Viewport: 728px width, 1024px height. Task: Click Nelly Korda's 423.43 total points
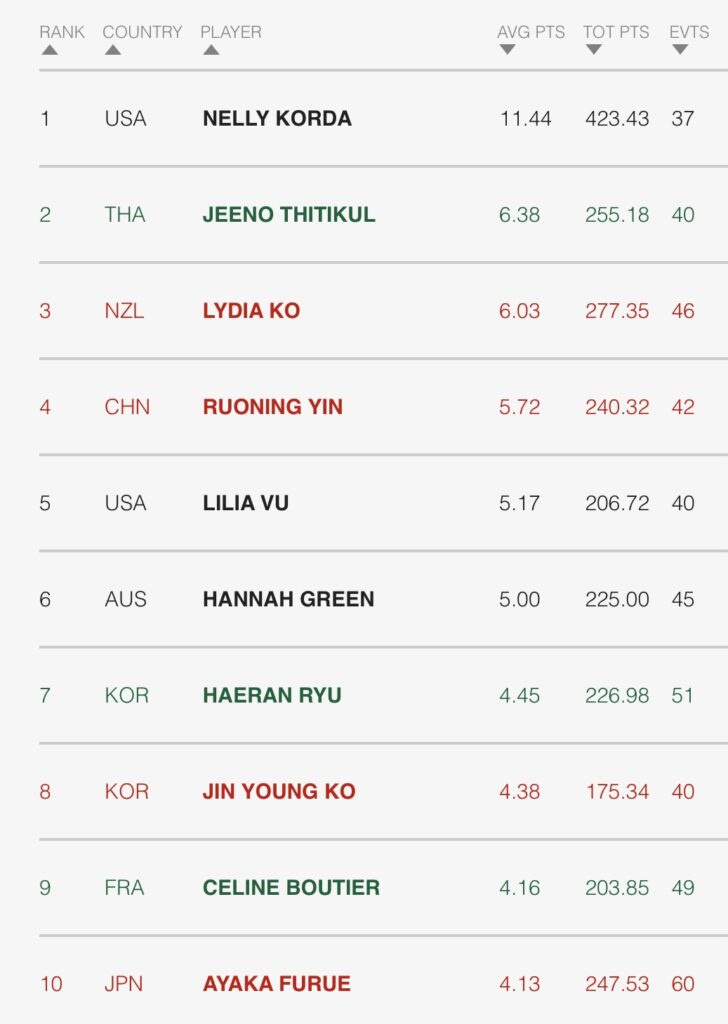pyautogui.click(x=617, y=119)
